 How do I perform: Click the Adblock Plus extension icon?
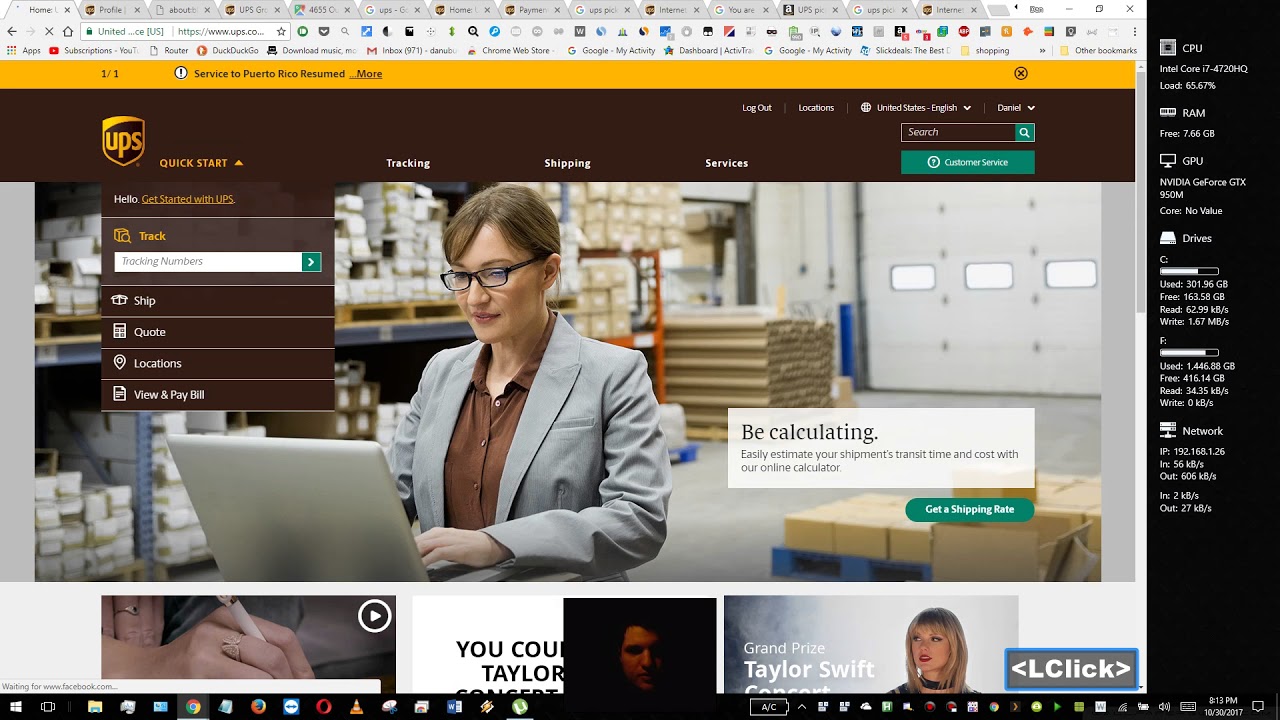click(x=964, y=31)
